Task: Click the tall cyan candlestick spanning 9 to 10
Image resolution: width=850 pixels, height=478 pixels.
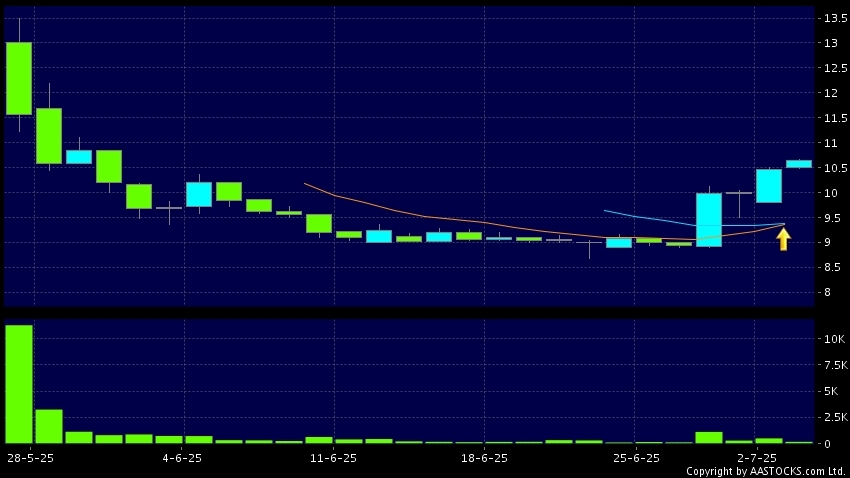Action: coord(709,219)
